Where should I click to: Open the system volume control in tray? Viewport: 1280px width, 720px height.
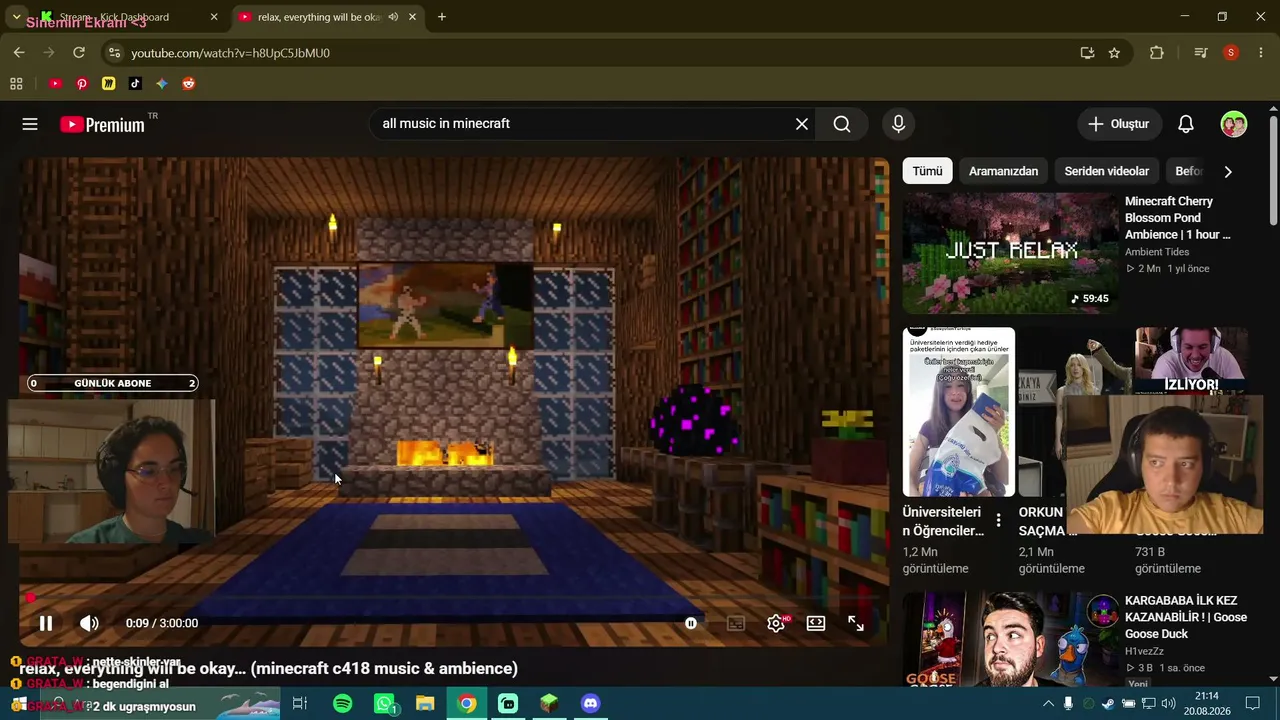point(1167,704)
